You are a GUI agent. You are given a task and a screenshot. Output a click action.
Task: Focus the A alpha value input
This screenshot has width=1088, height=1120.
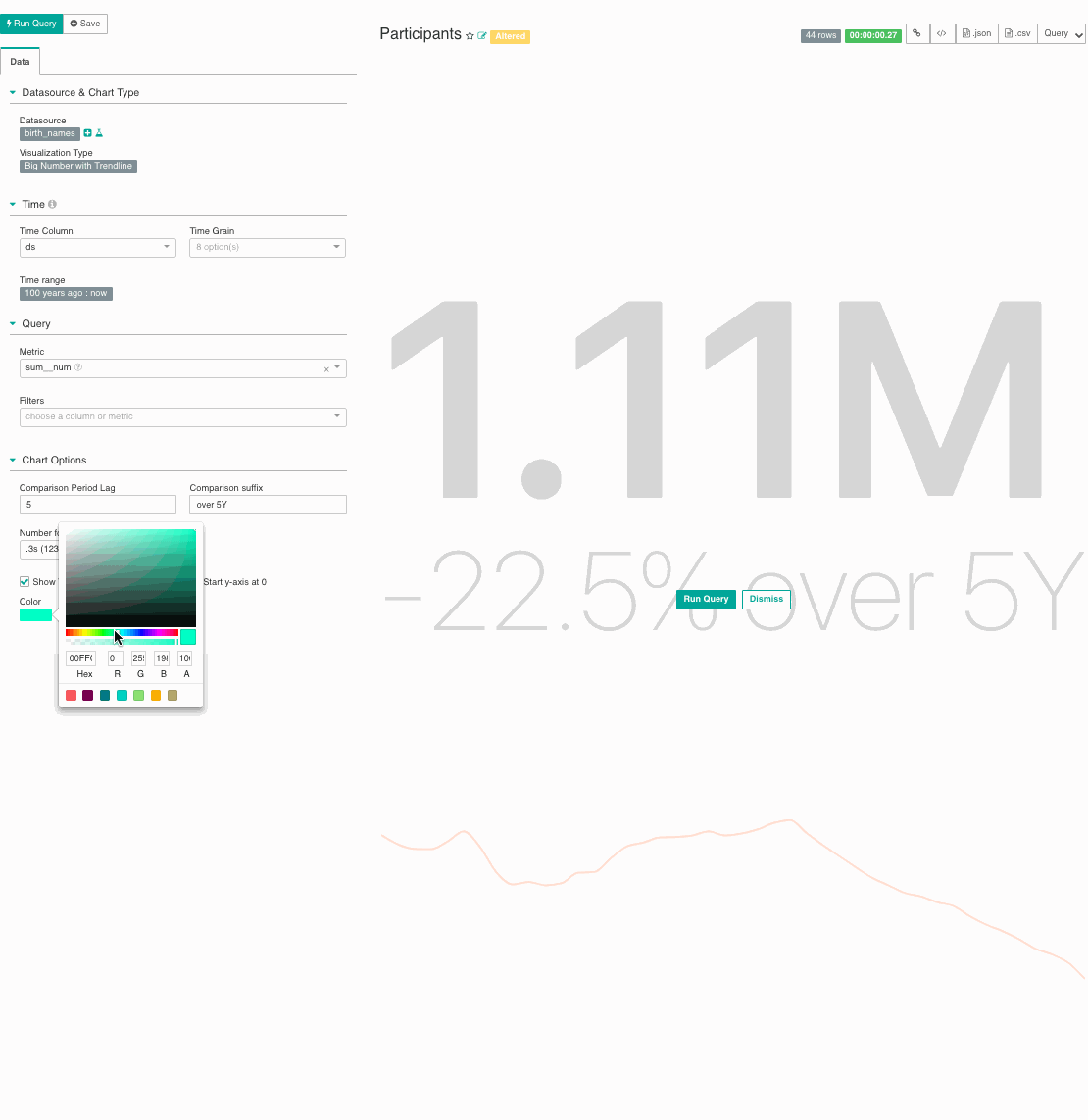pos(185,657)
